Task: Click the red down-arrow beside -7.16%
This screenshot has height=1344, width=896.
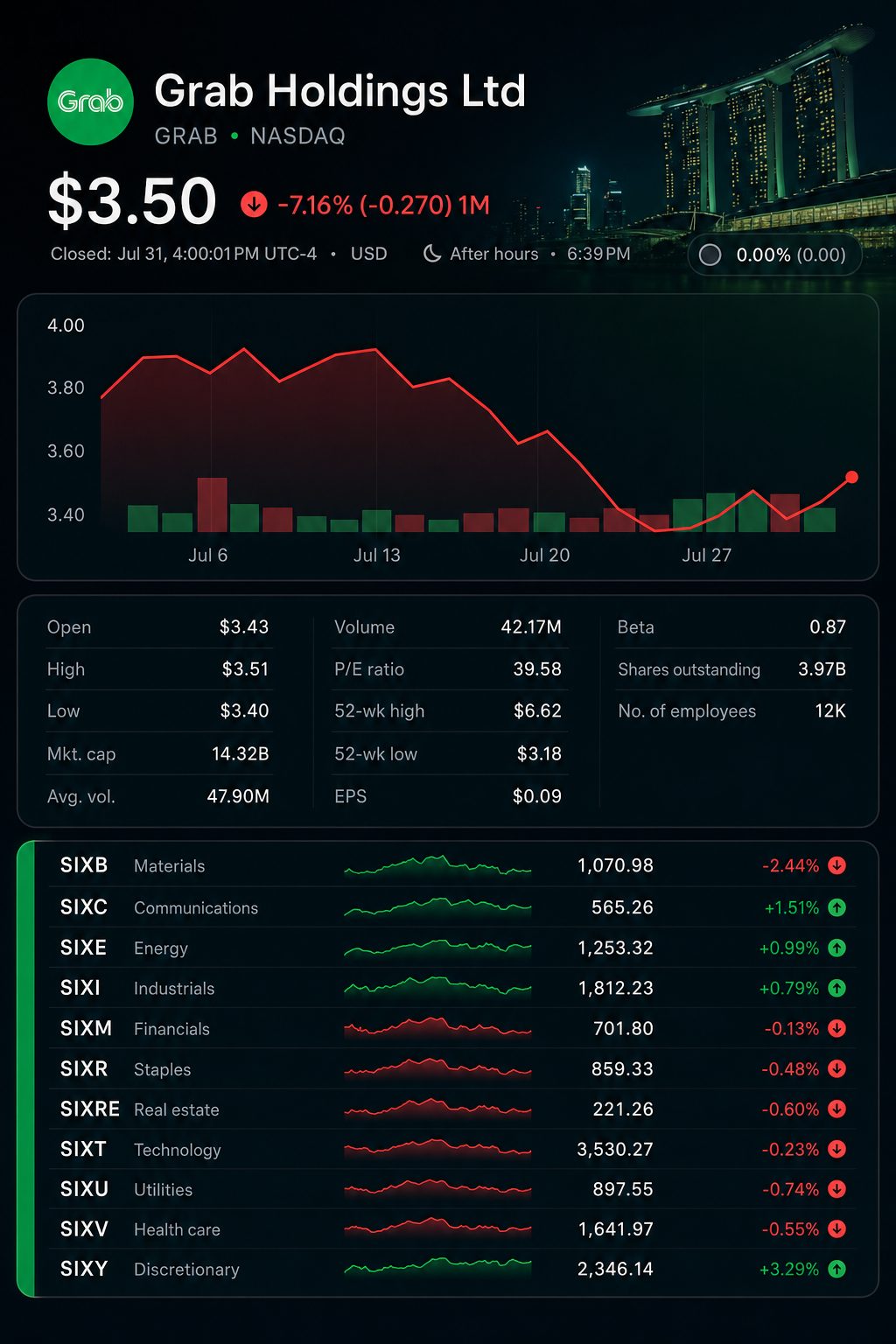Action: point(254,205)
